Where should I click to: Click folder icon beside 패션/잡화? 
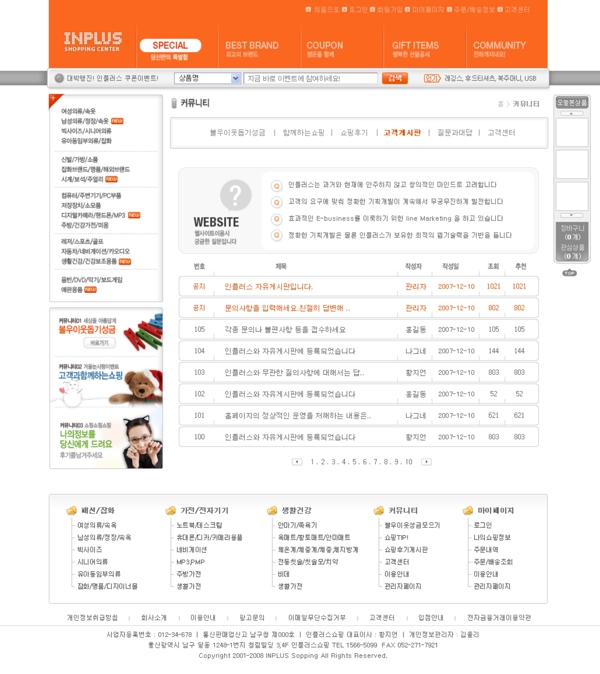click(71, 510)
